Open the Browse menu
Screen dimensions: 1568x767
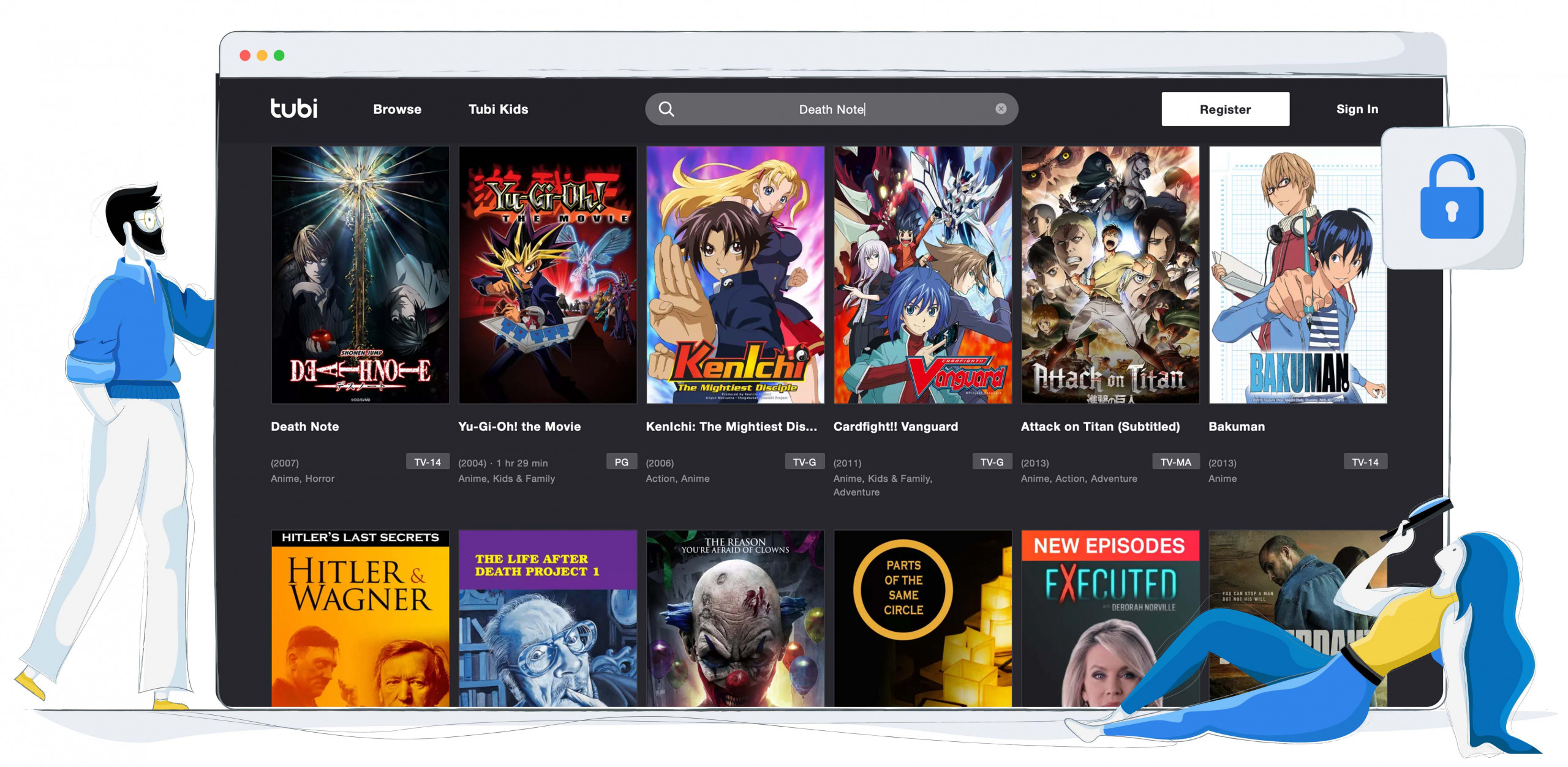(x=396, y=108)
